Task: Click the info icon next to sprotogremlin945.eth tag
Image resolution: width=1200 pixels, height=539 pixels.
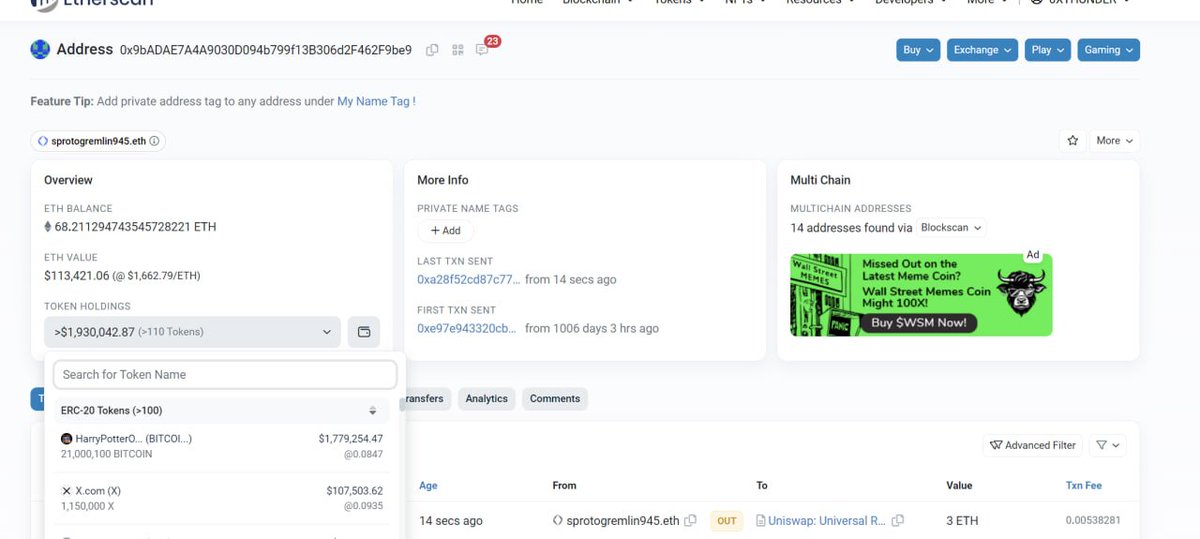Action: tap(154, 141)
